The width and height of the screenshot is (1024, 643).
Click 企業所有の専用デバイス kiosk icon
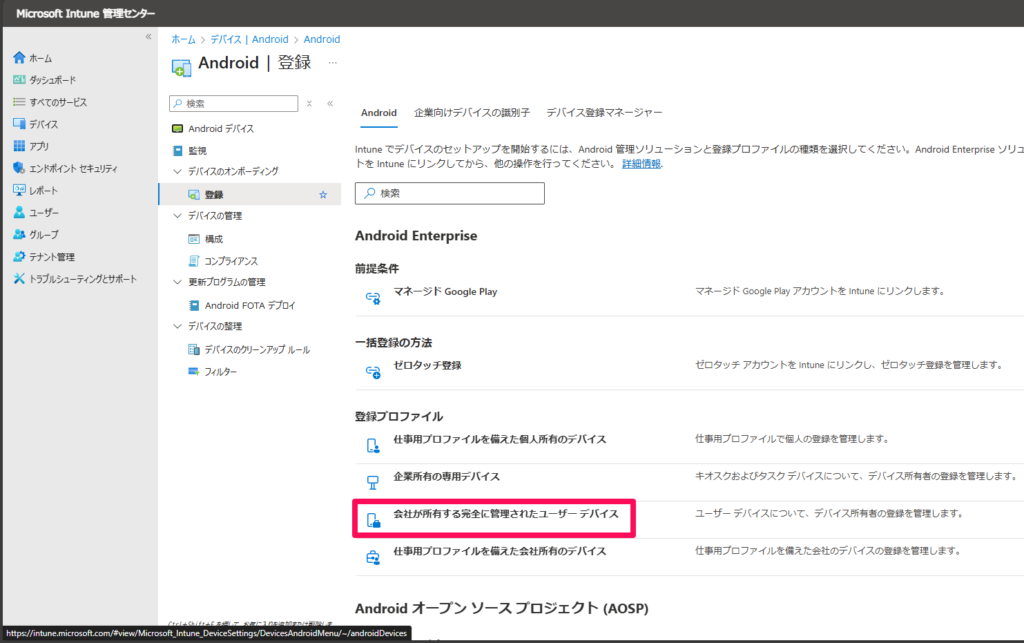[373, 482]
